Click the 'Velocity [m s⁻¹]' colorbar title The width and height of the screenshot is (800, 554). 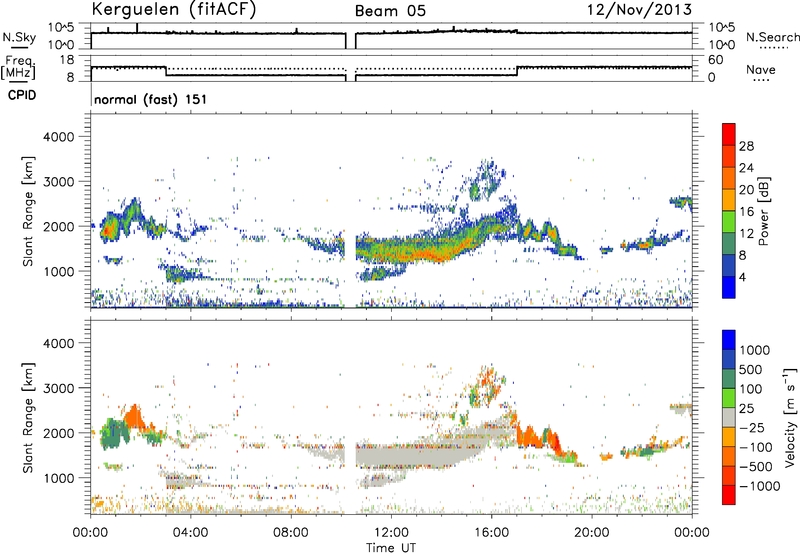(790, 417)
